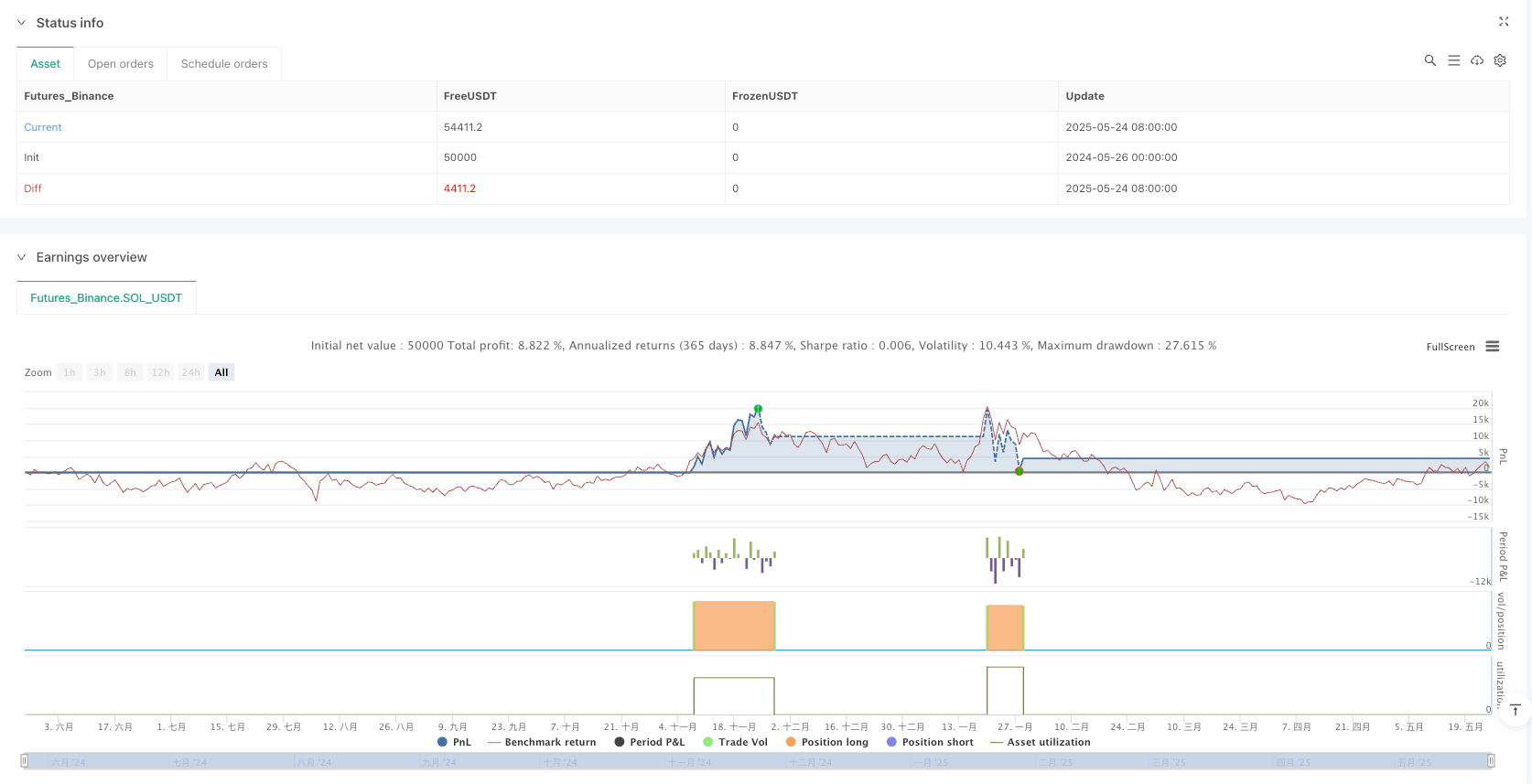Click the left handle of range navigator
Image resolution: width=1532 pixels, height=784 pixels.
click(25, 760)
